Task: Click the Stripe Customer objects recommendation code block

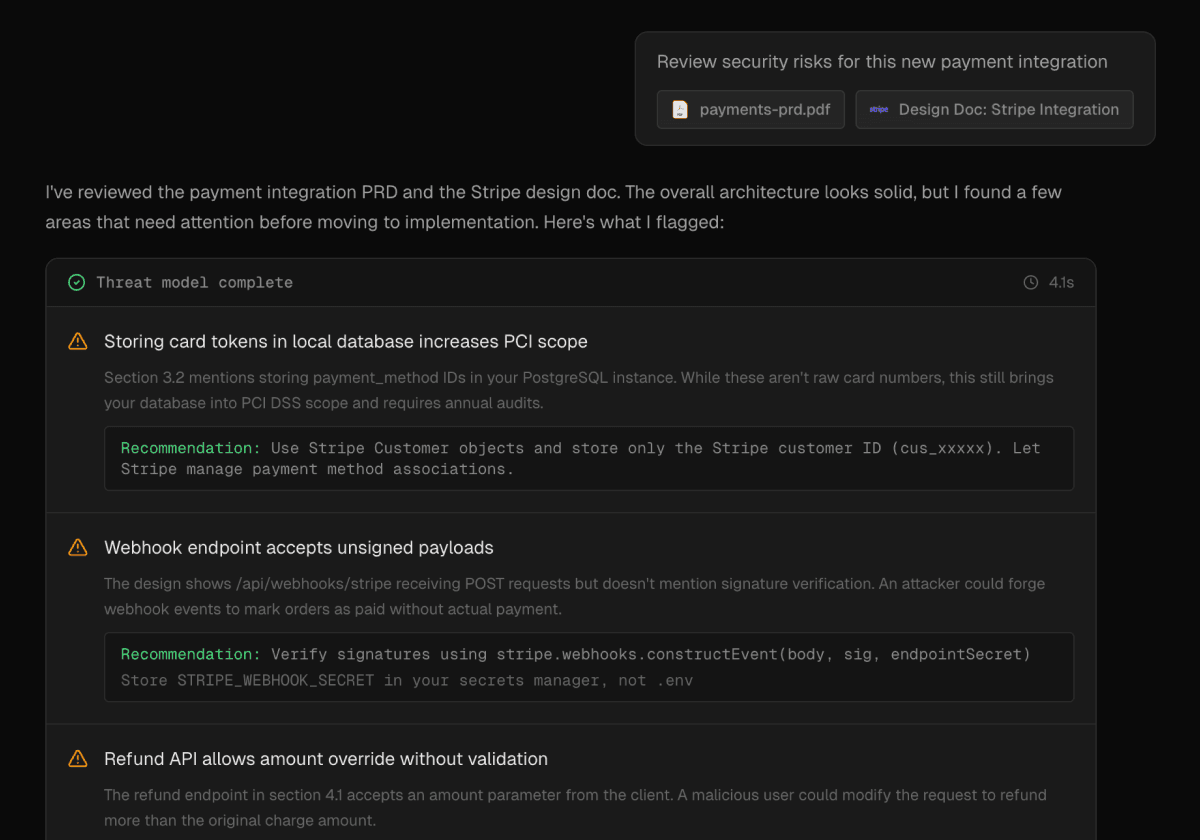Action: coord(589,458)
